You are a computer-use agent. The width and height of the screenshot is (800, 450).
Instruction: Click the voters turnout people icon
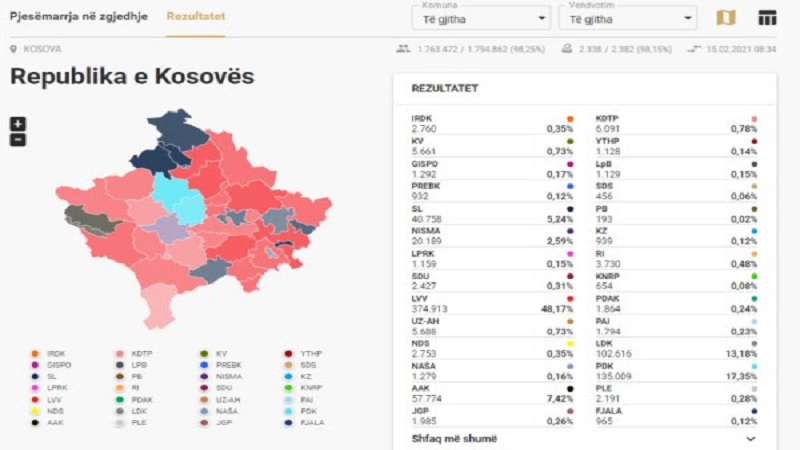(403, 49)
